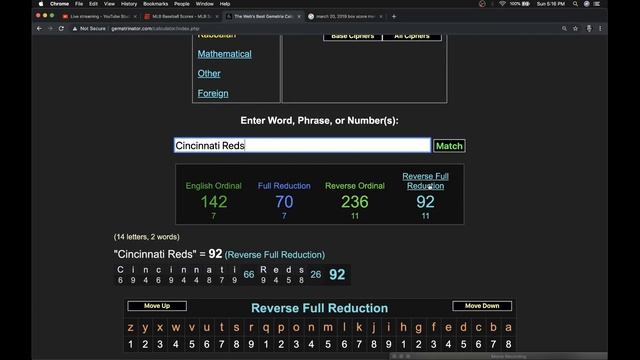This screenshot has width=640, height=360.
Task: Open the Edit menu
Action: (x=93, y=4)
